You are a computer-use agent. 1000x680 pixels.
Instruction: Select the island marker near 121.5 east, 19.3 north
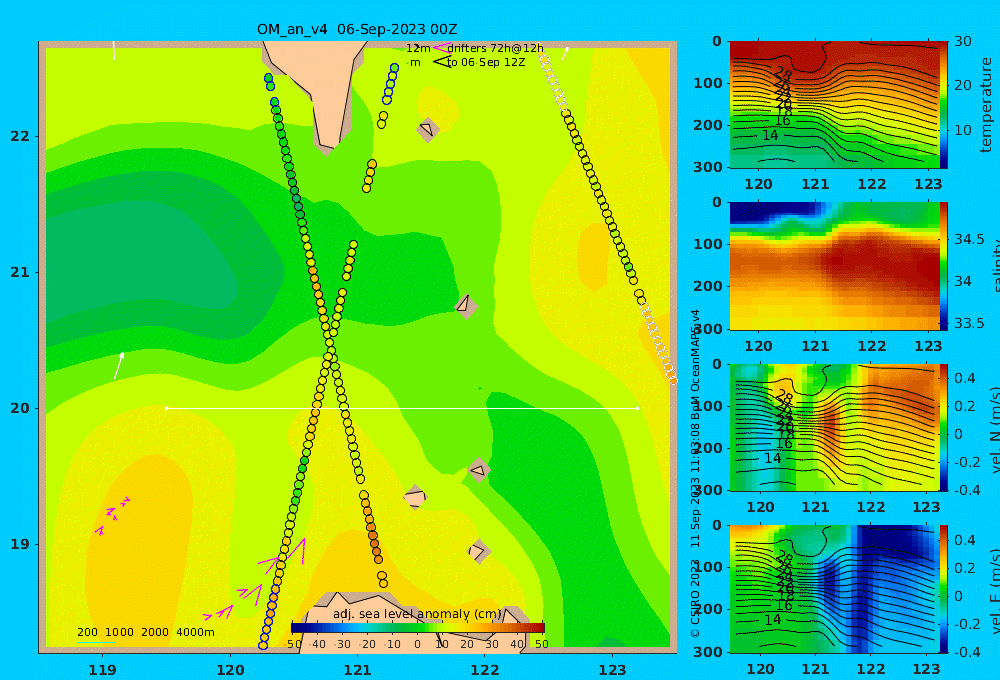(415, 498)
